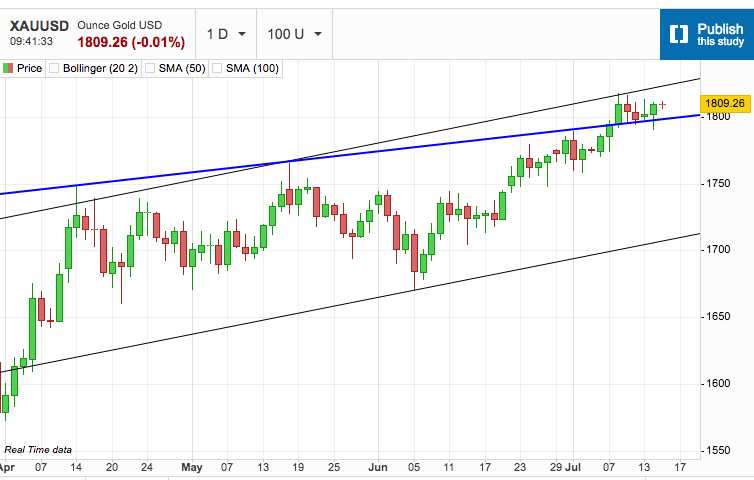Open the 100 U units dropdown

tap(294, 34)
